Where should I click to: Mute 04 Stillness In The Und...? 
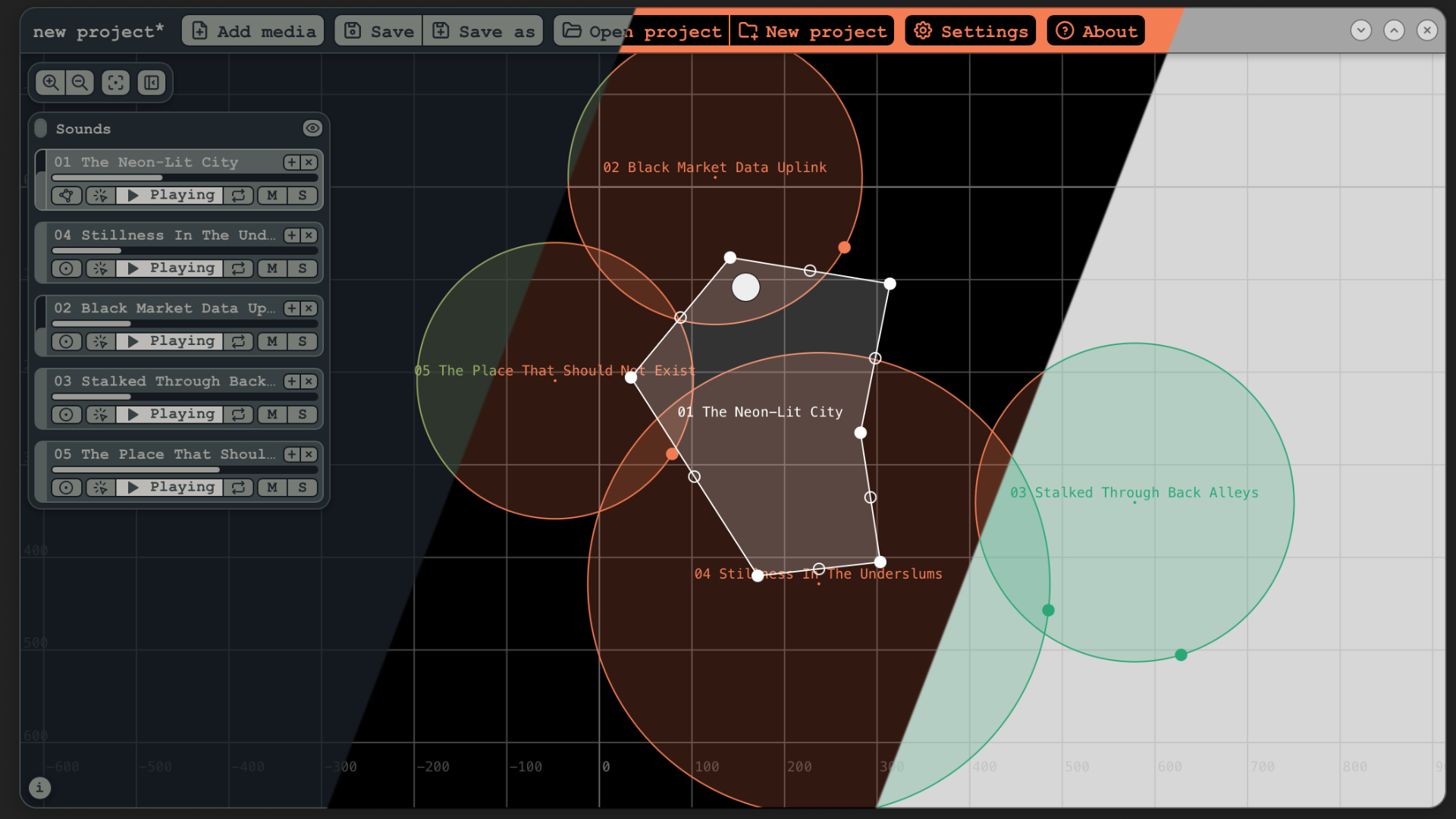click(272, 268)
